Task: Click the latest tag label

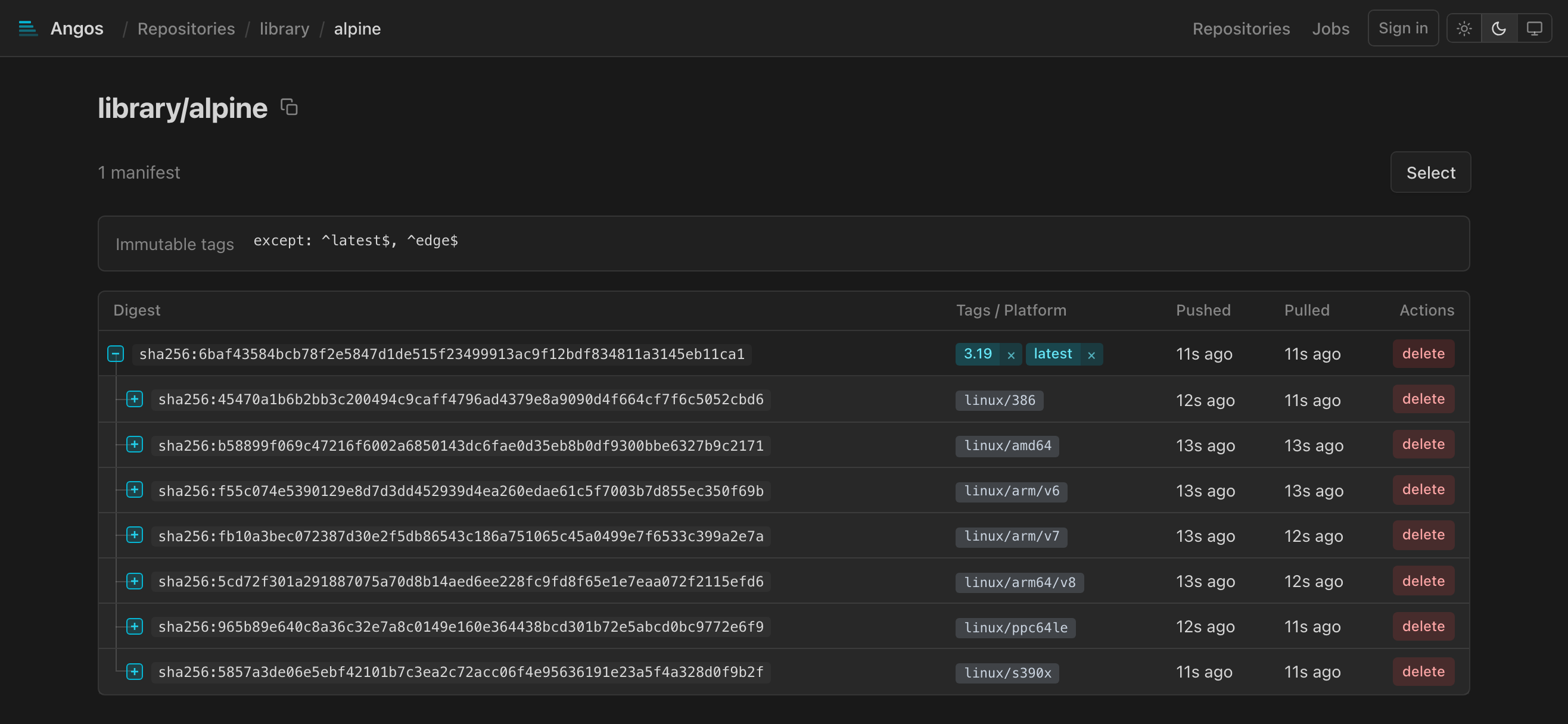Action: pos(1053,354)
